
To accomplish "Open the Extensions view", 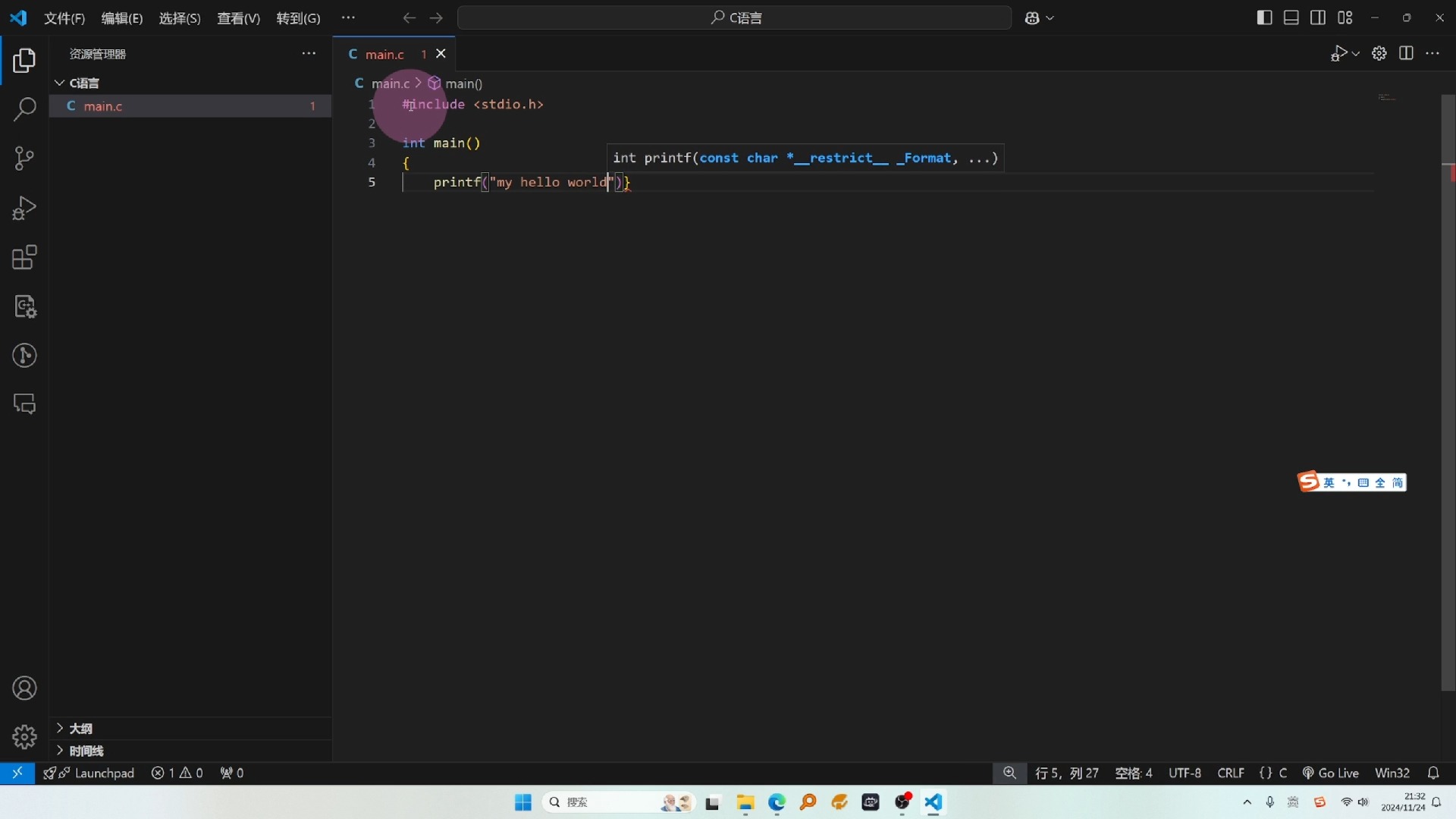I will pyautogui.click(x=24, y=258).
